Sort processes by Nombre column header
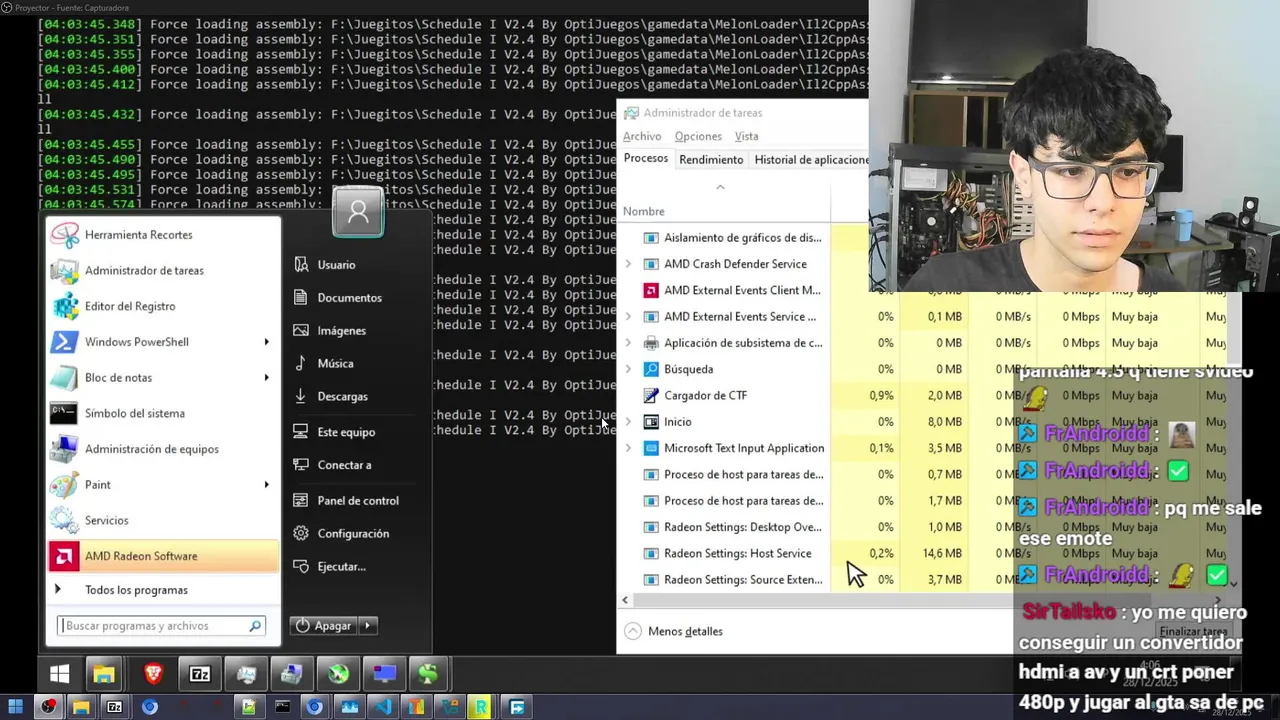Image resolution: width=1280 pixels, height=720 pixels. [x=644, y=212]
